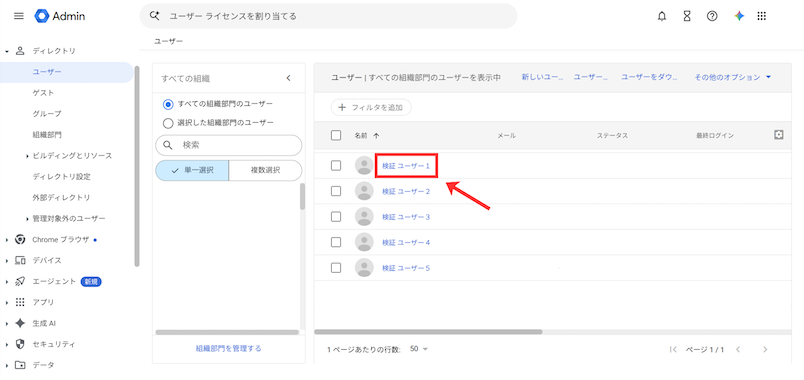Screen dimensions: 804x380
Task: Collapse the ディレクトリ section
Action: [7, 51]
